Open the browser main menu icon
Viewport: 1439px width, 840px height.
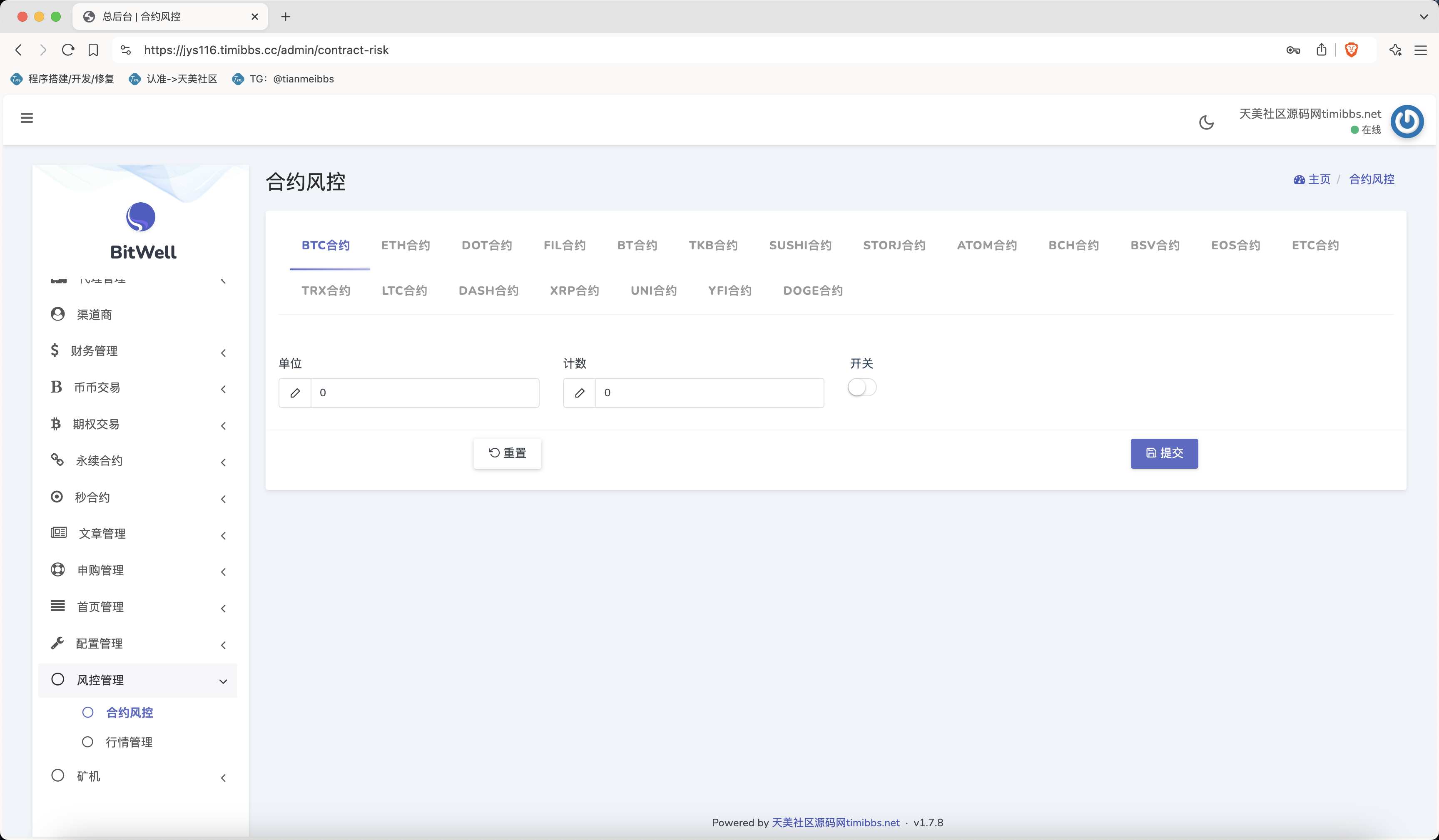point(1420,50)
